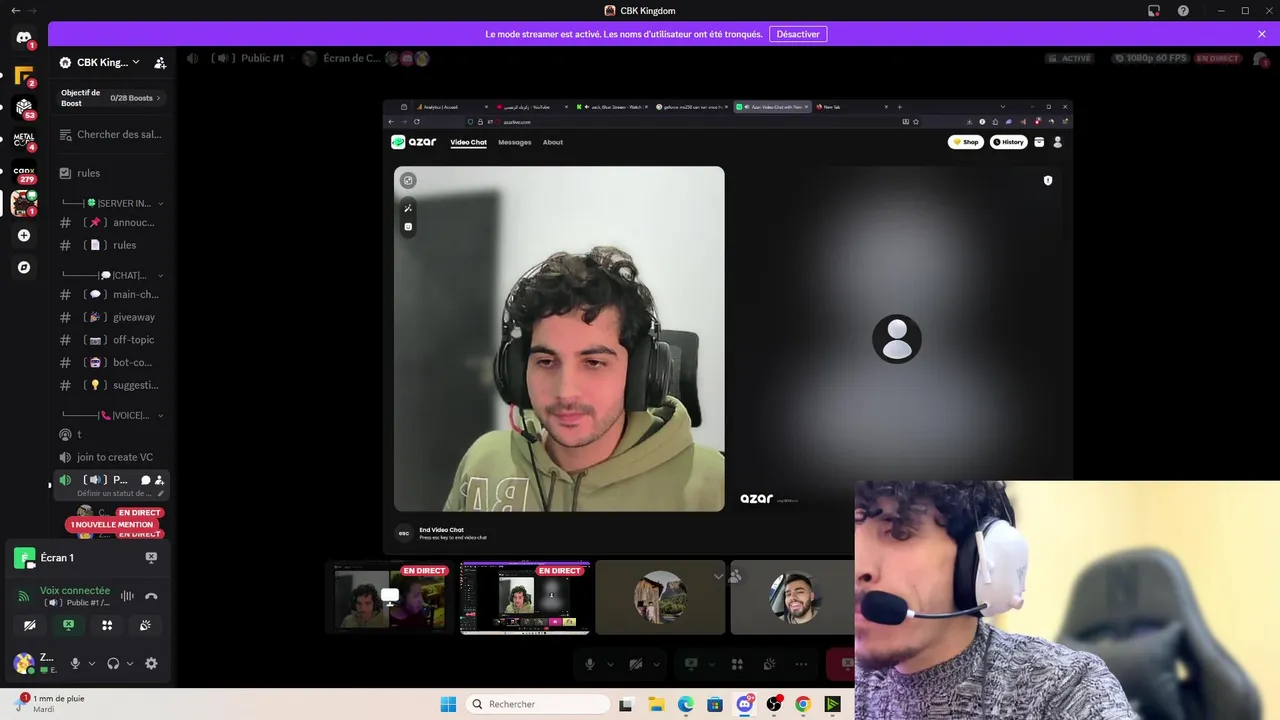Open mic options arrow in call bar
This screenshot has height=720, width=1280.
tap(610, 664)
